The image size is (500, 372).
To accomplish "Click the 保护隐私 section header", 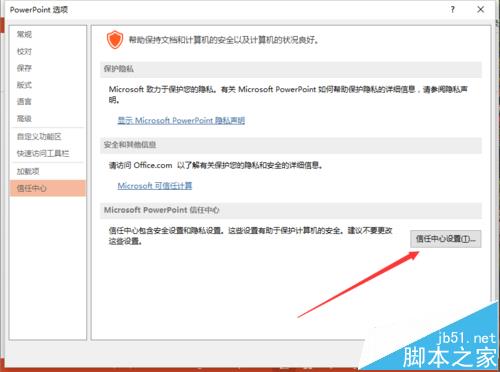I will click(x=291, y=69).
